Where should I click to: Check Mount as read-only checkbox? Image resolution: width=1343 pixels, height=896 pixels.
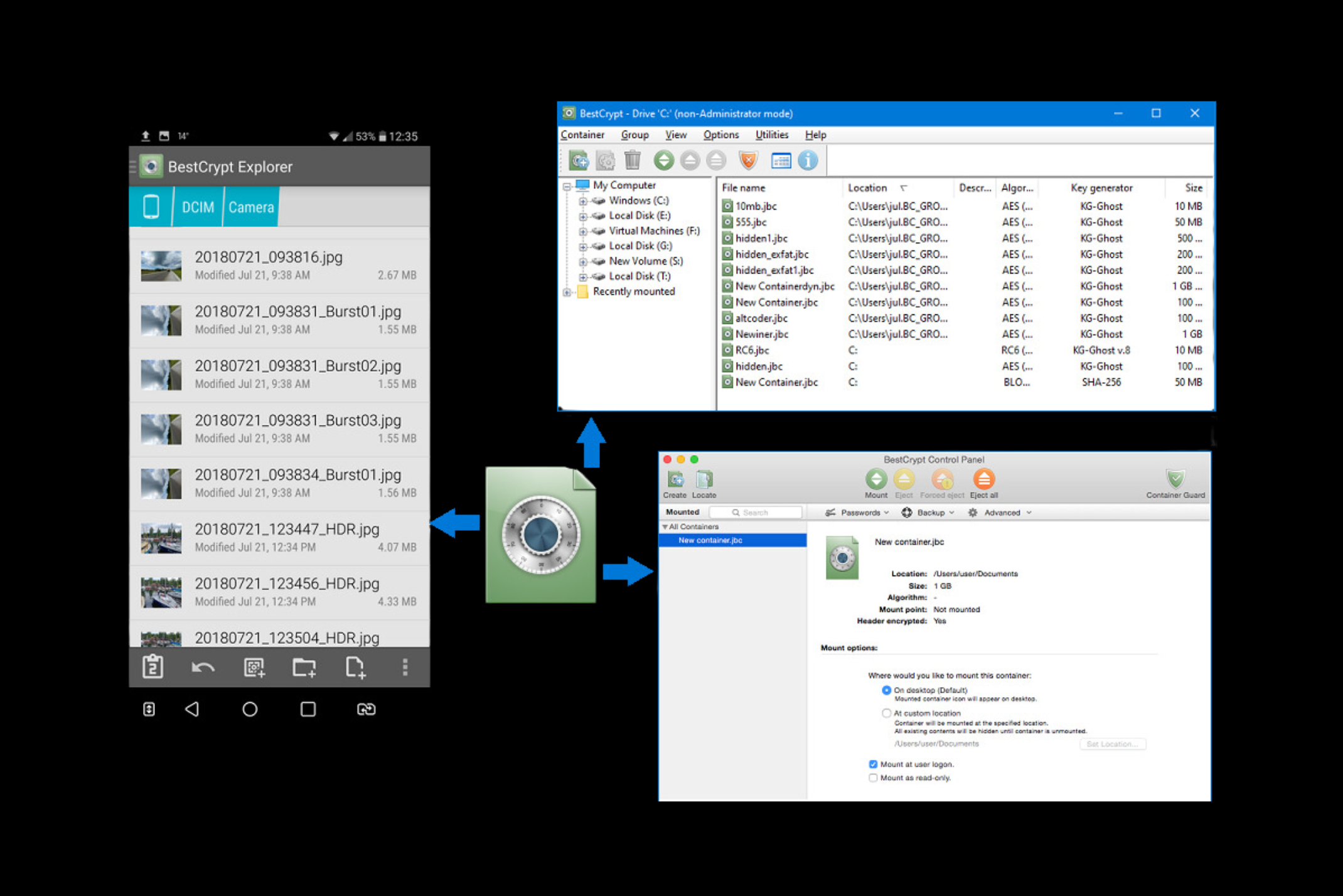(x=873, y=778)
